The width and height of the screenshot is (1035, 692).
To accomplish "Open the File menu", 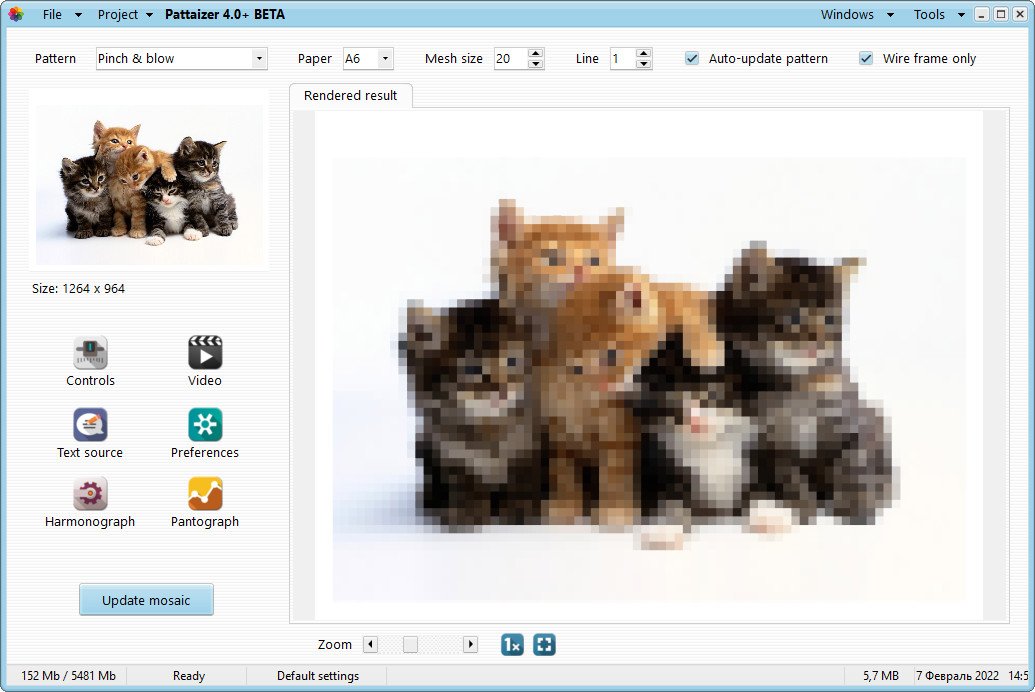I will [53, 14].
